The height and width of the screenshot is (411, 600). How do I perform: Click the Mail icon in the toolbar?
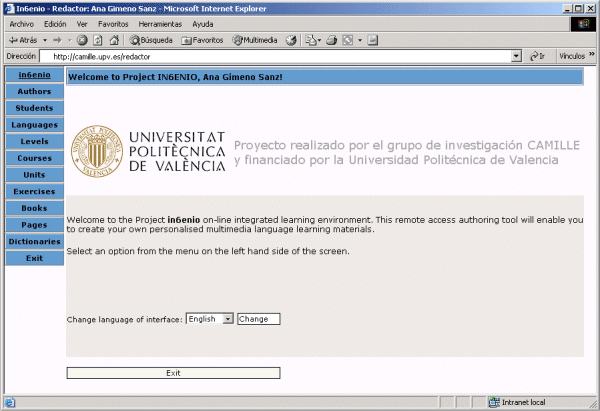point(313,40)
